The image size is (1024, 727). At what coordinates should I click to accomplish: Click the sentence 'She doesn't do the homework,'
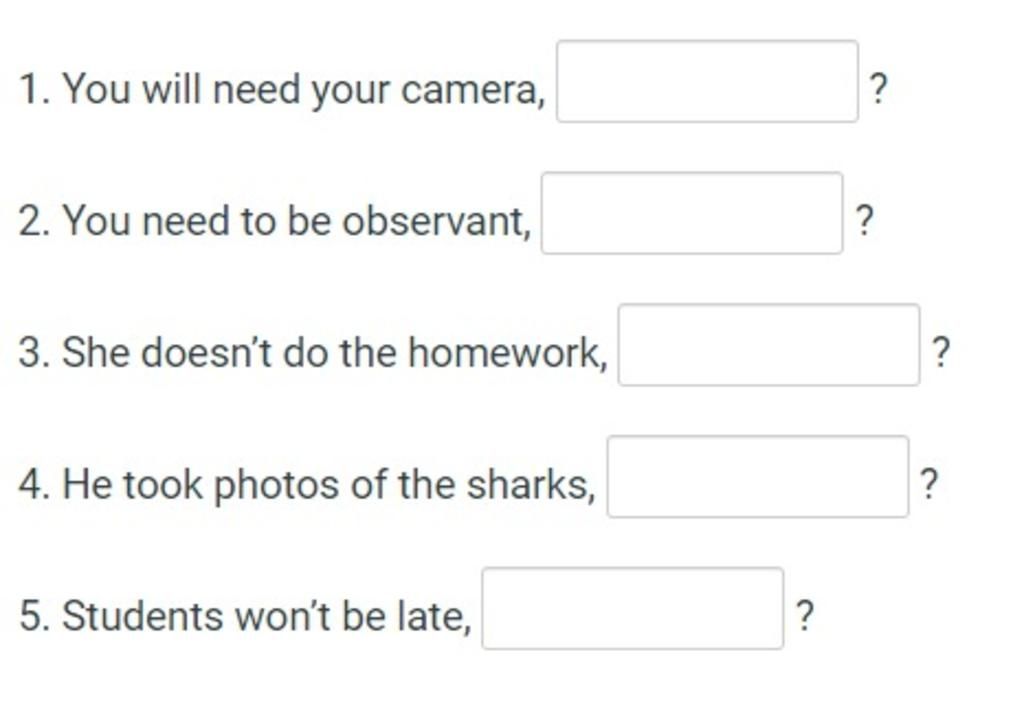click(x=335, y=353)
